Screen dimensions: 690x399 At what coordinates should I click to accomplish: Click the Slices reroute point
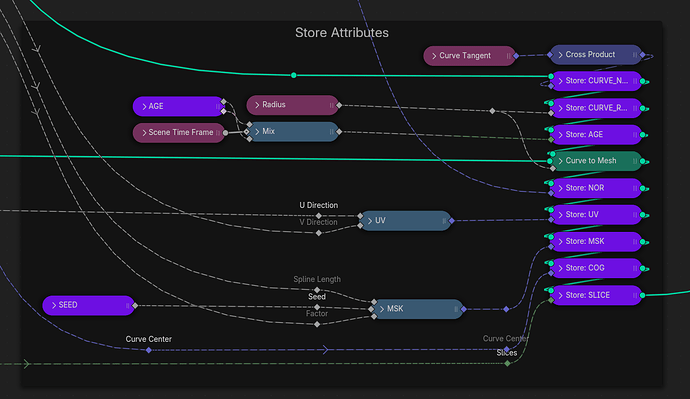click(x=507, y=363)
